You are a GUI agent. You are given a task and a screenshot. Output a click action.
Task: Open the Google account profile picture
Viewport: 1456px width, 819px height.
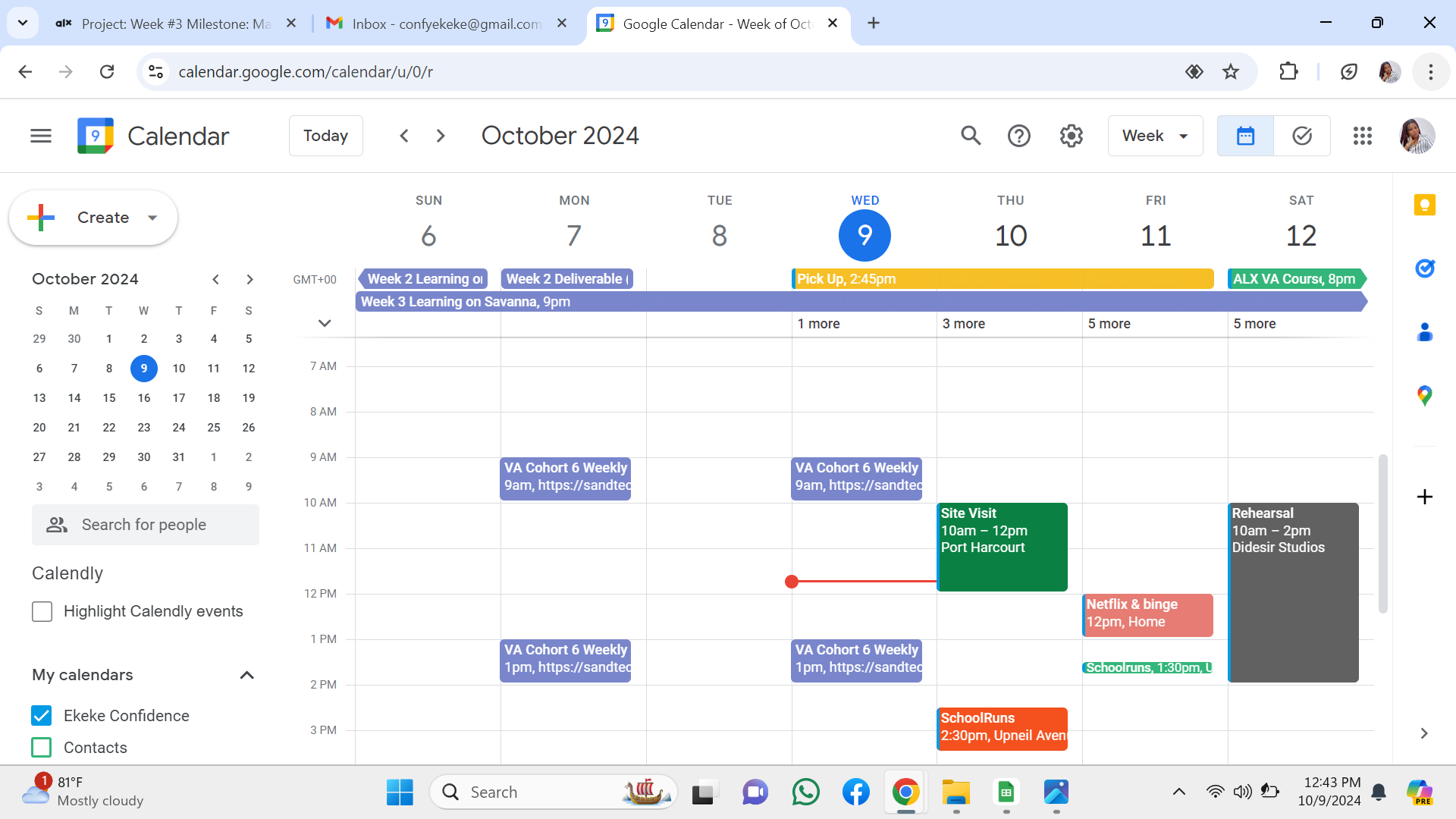tap(1417, 136)
